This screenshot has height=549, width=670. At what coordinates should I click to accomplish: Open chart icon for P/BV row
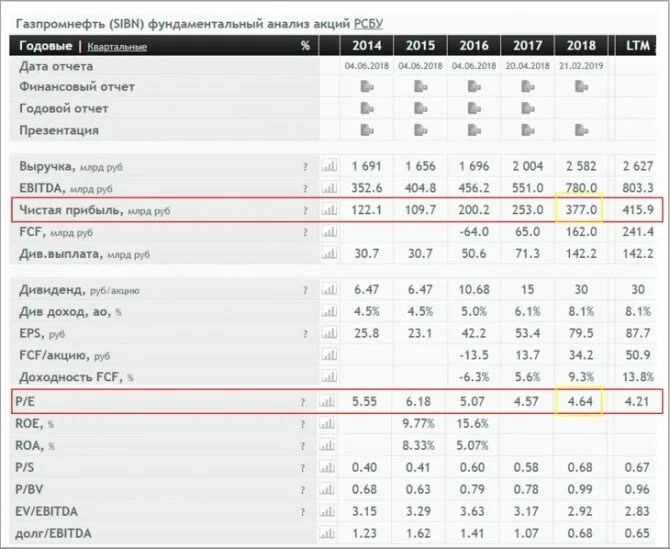327,489
